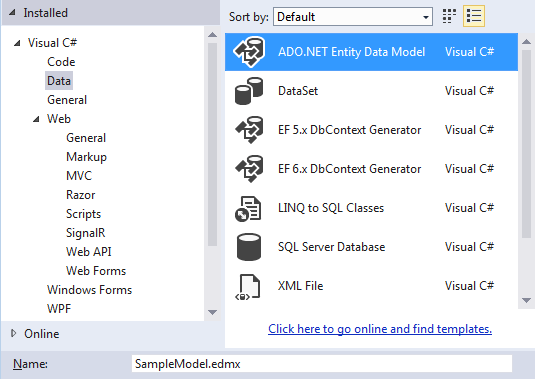535x379 pixels.
Task: Click the go online and find templates link
Action: pyautogui.click(x=380, y=329)
